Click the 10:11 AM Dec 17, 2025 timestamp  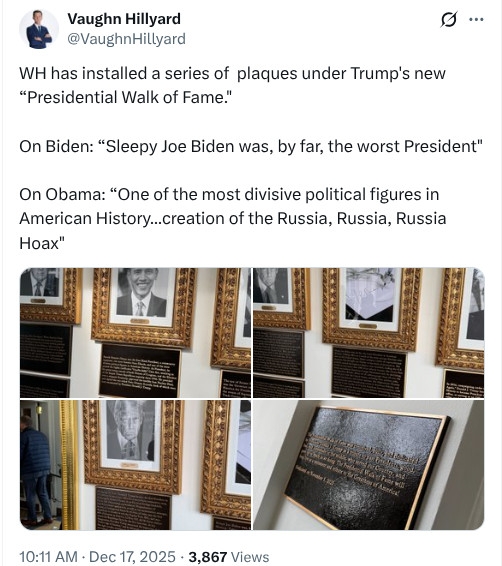pyautogui.click(x=97, y=557)
